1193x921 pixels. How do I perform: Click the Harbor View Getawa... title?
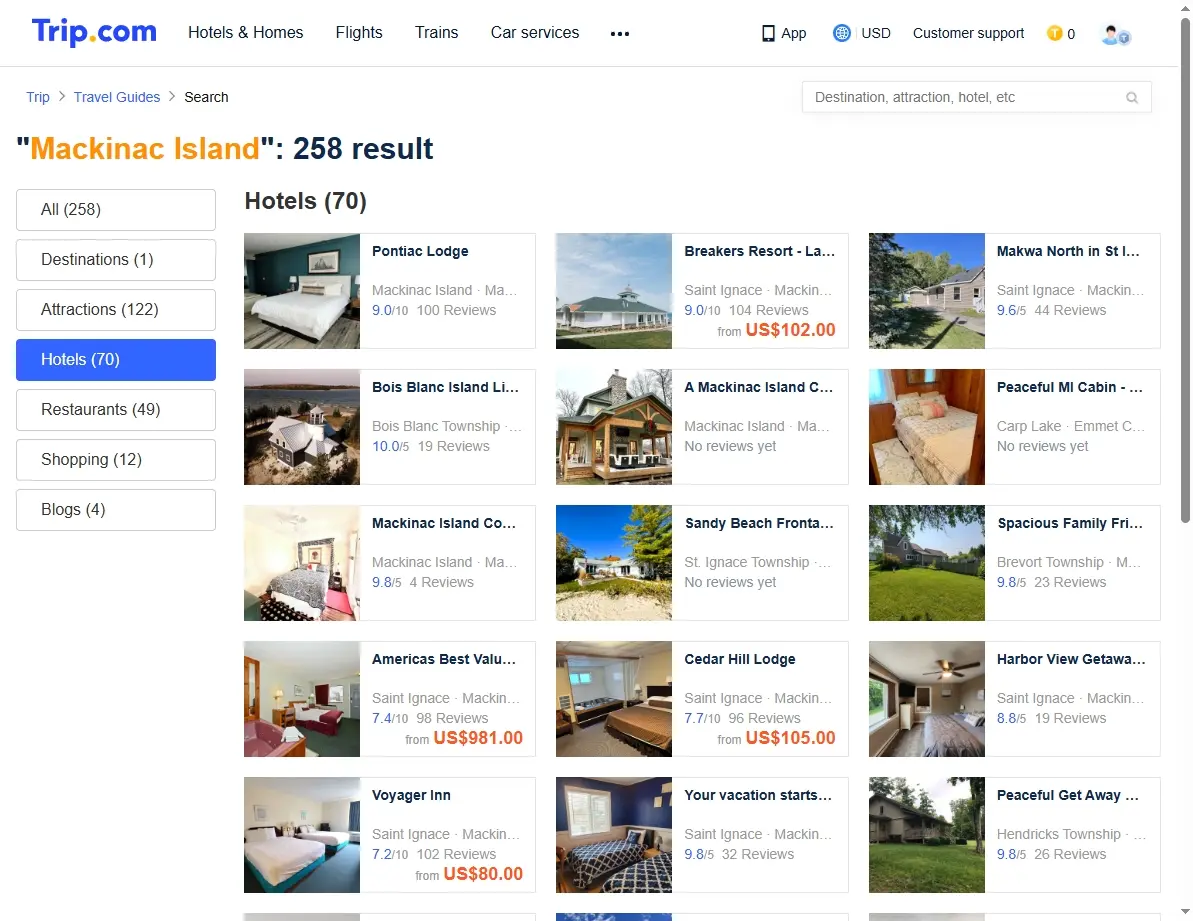[x=1071, y=659]
